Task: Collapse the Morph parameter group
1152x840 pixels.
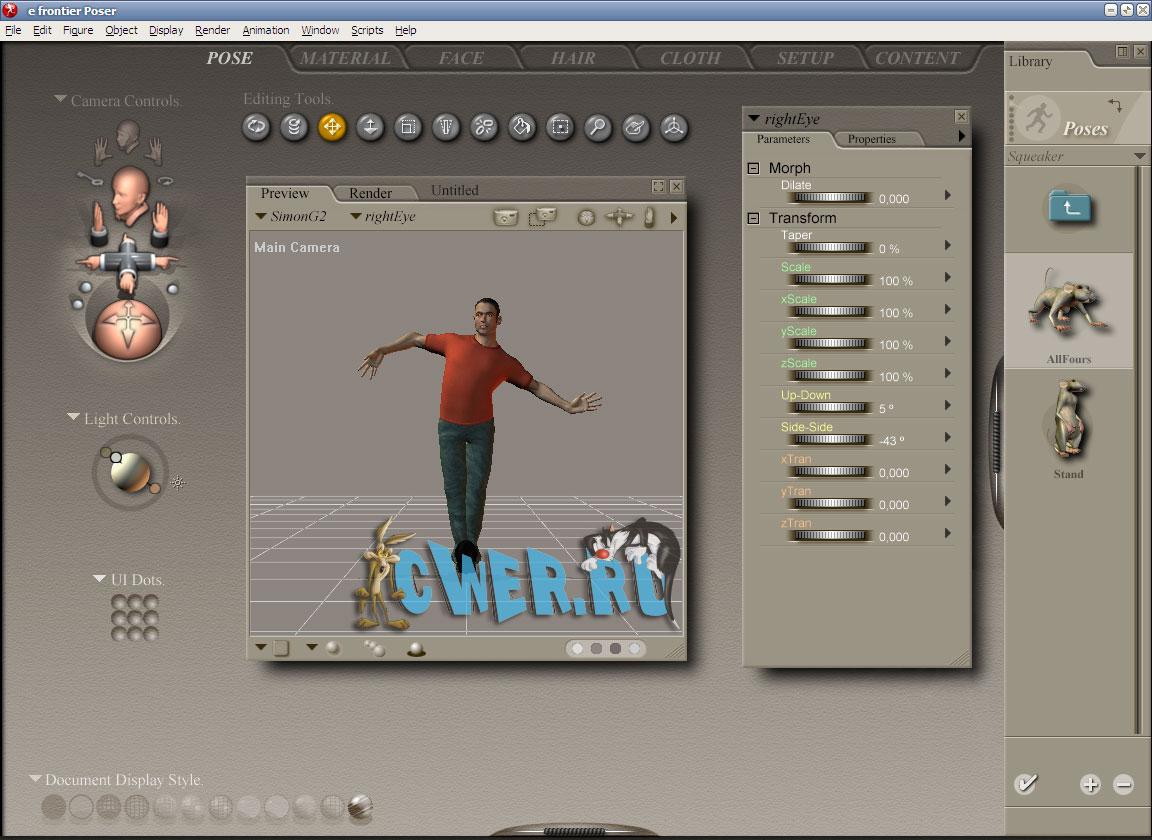Action: point(754,168)
